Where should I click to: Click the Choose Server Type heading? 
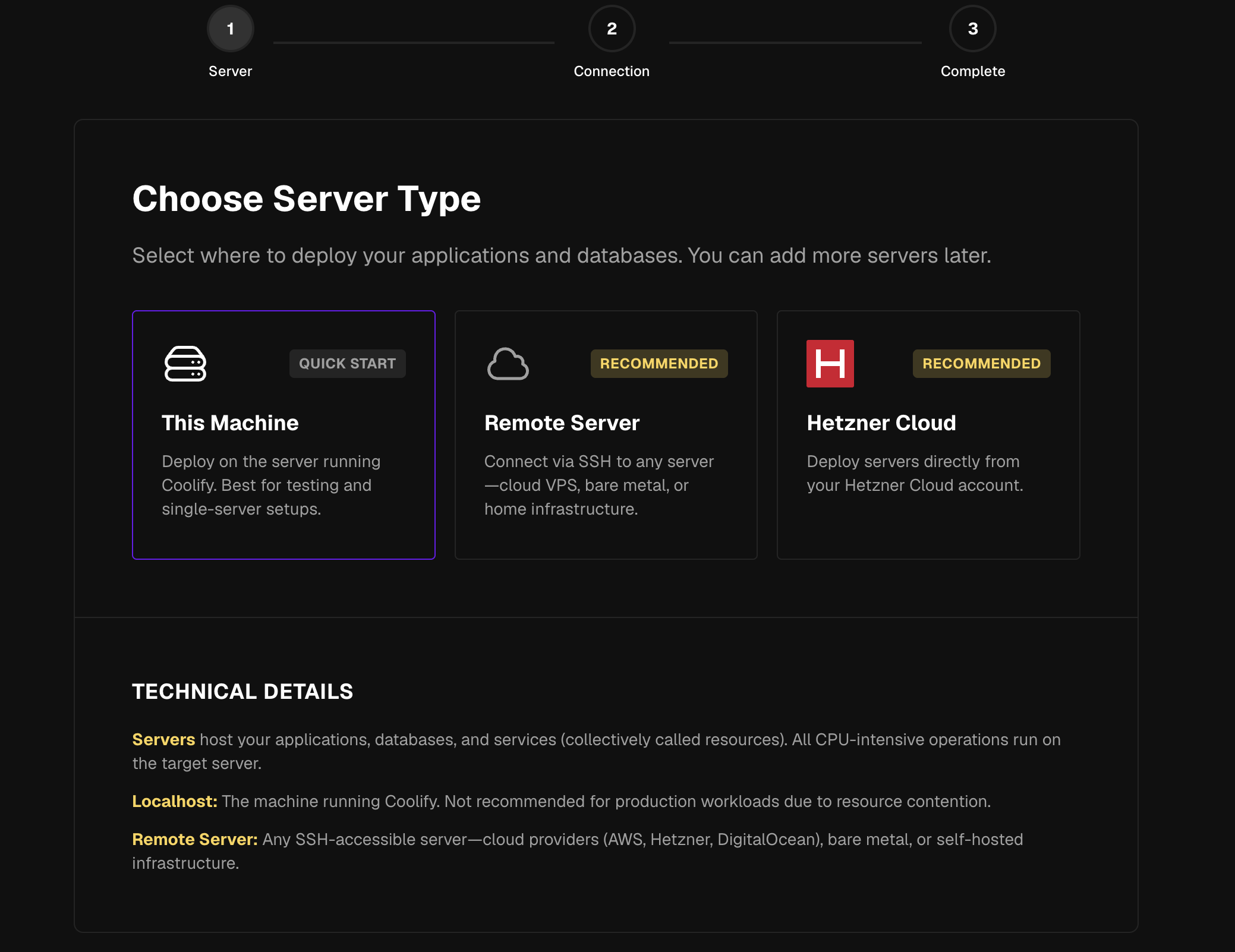pyautogui.click(x=307, y=199)
